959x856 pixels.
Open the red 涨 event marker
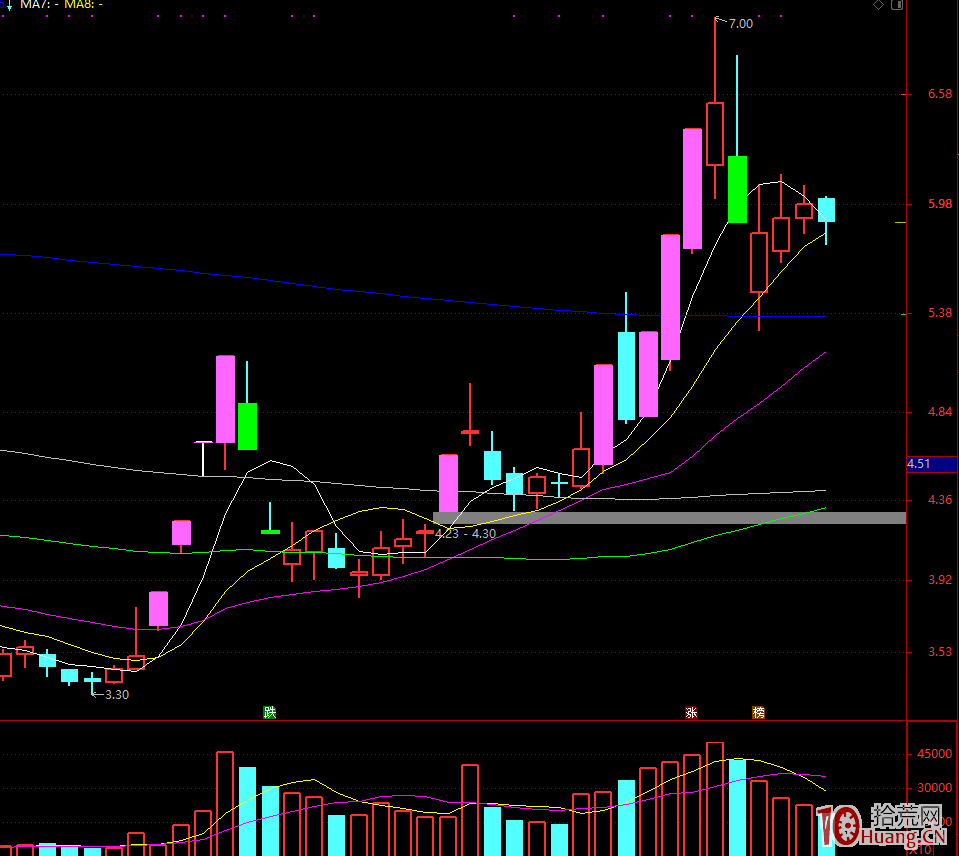pyautogui.click(x=691, y=712)
